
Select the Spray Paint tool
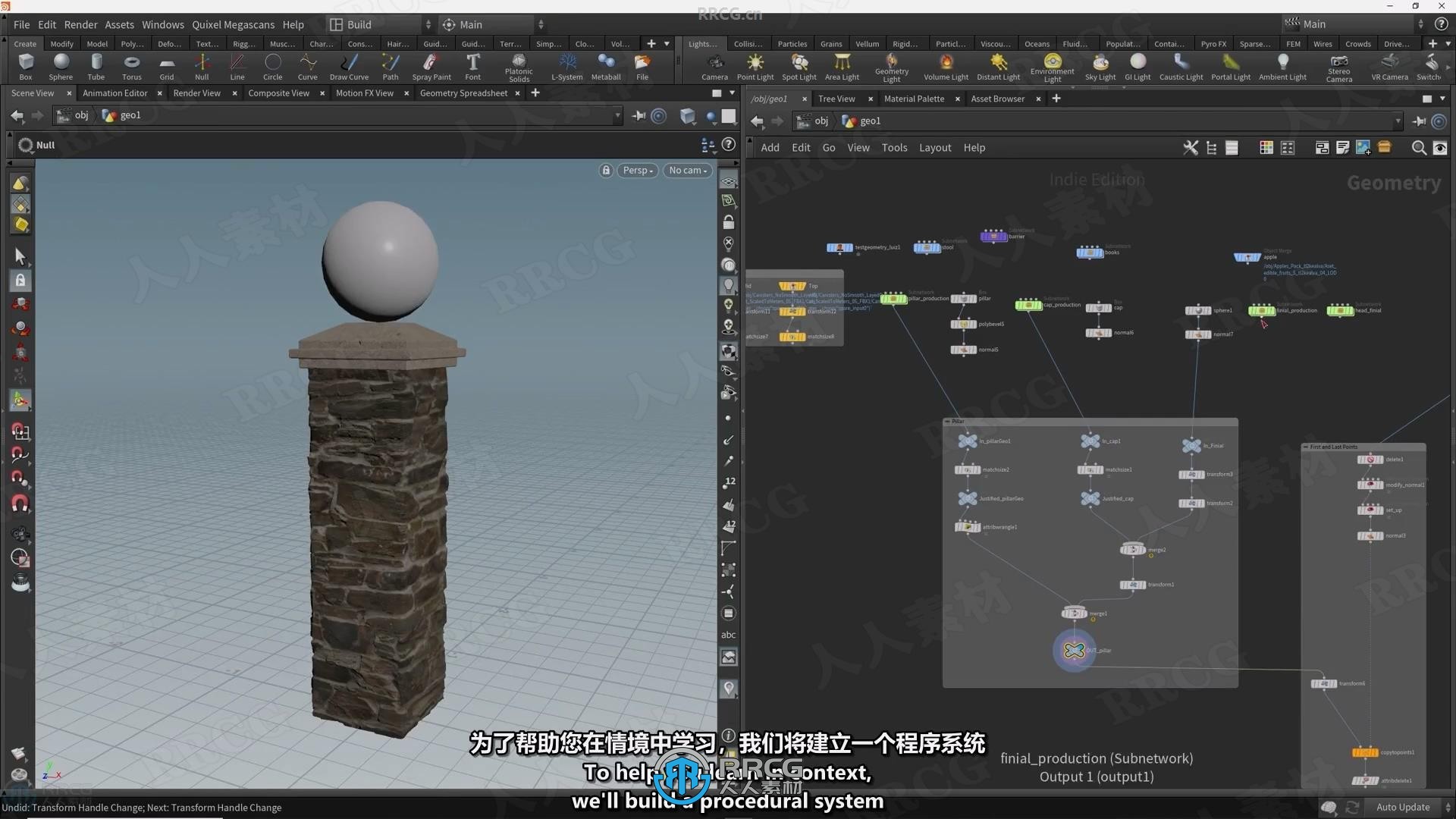click(431, 66)
